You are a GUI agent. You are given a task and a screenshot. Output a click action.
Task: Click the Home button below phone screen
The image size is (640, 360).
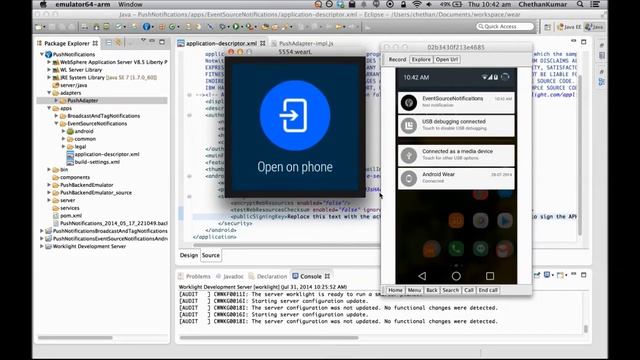point(395,290)
